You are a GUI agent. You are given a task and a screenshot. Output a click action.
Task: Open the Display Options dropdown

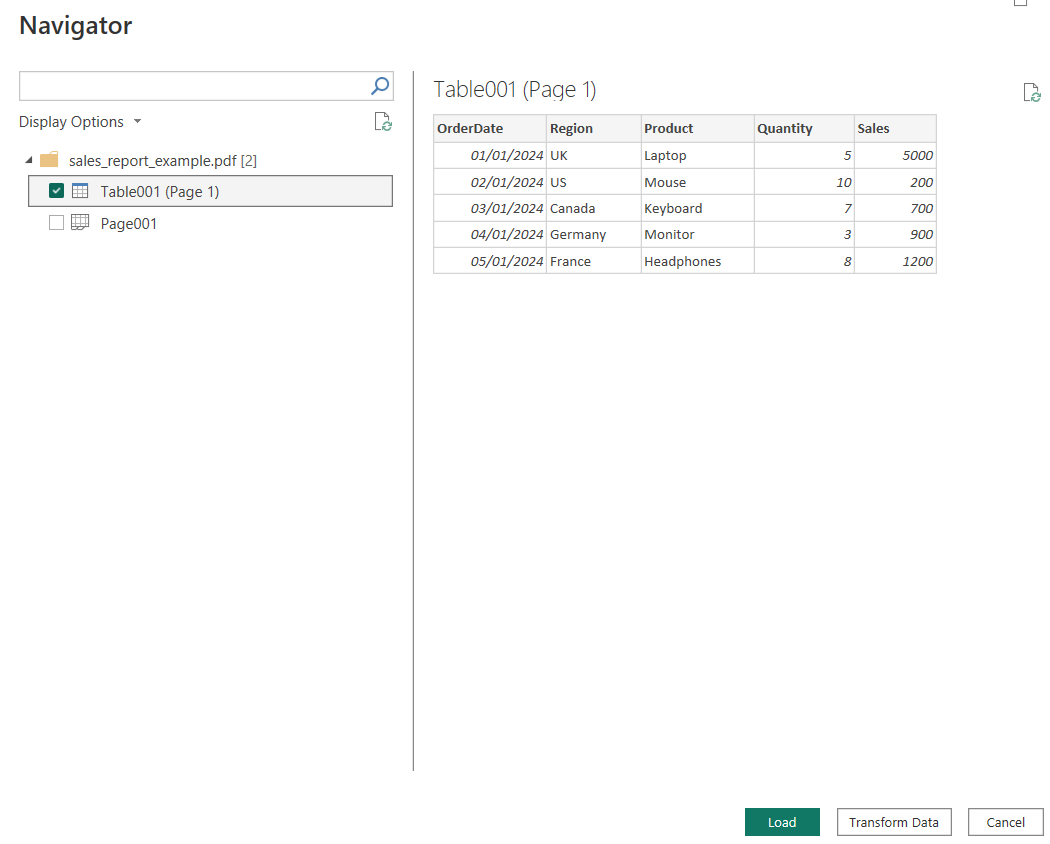[x=80, y=122]
